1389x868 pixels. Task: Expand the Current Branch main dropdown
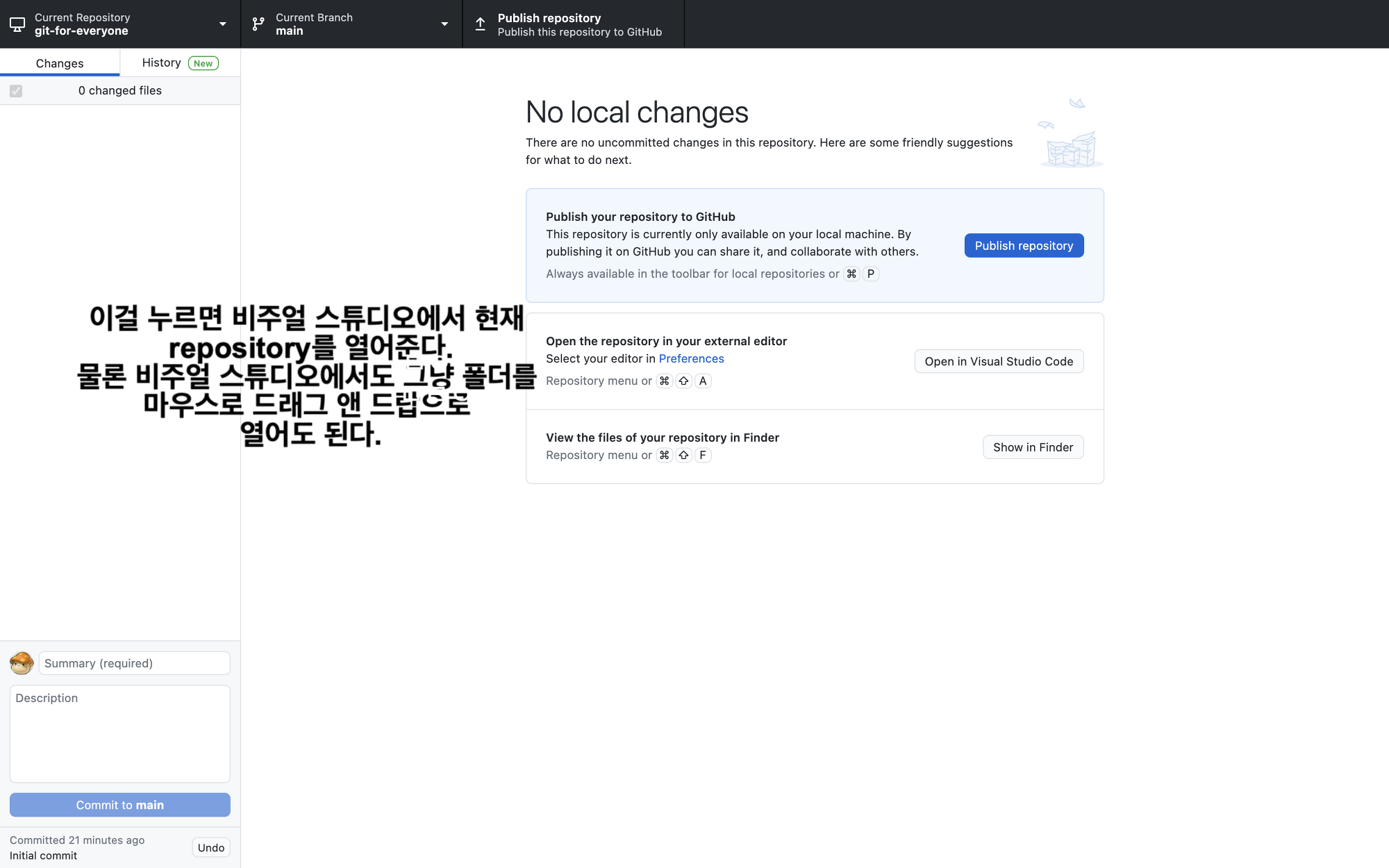(x=351, y=24)
